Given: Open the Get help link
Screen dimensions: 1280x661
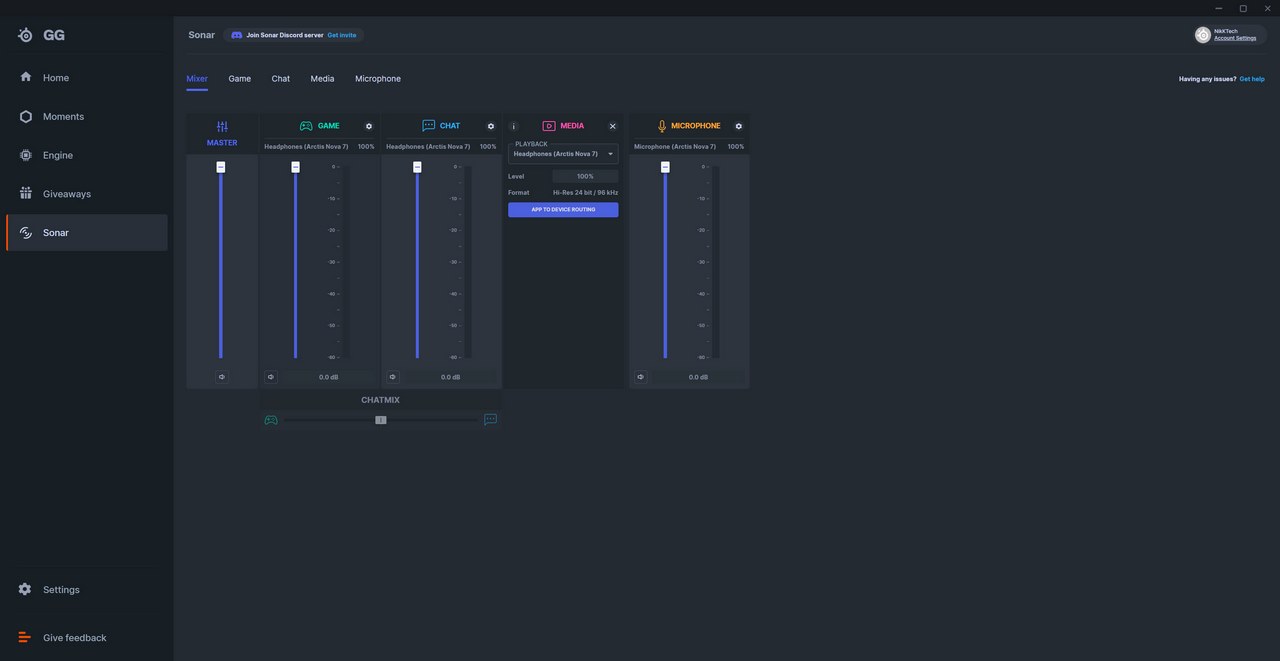Looking at the screenshot, I should click(x=1252, y=79).
